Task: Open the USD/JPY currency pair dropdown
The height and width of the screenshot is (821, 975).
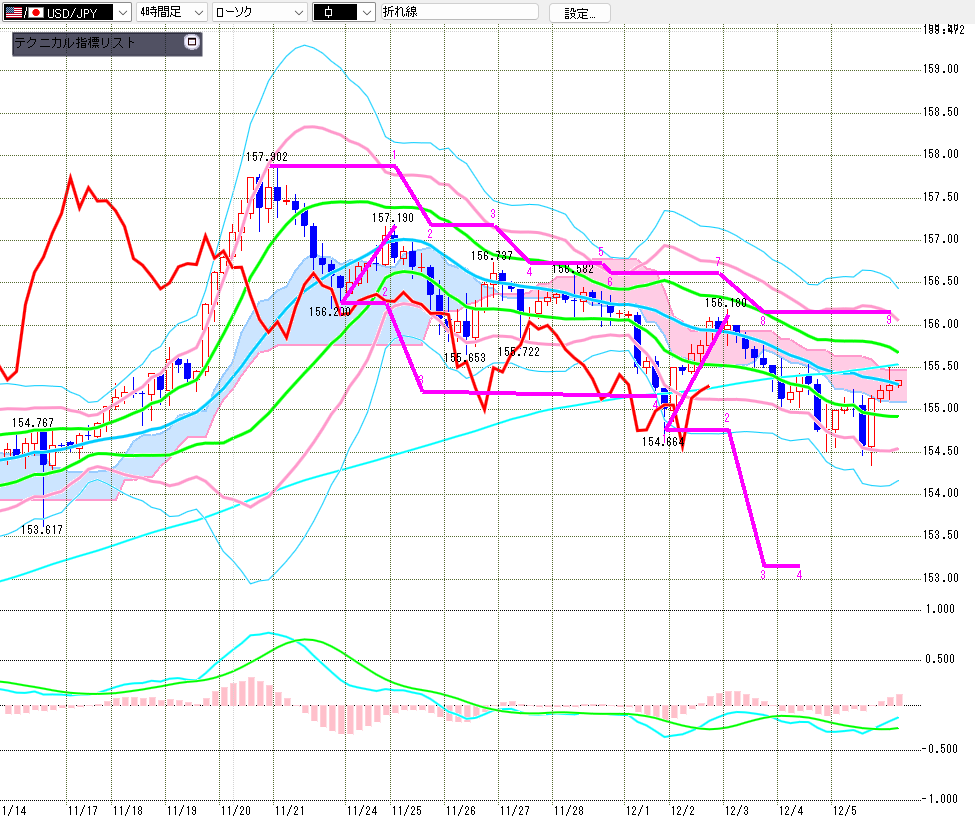Action: click(x=122, y=13)
